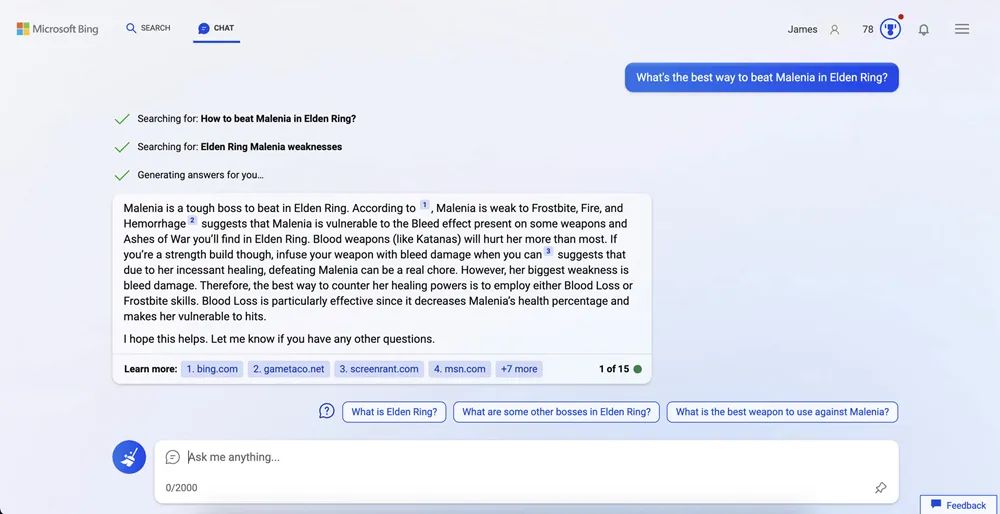Click the chat bubble icon in input box

[172, 457]
